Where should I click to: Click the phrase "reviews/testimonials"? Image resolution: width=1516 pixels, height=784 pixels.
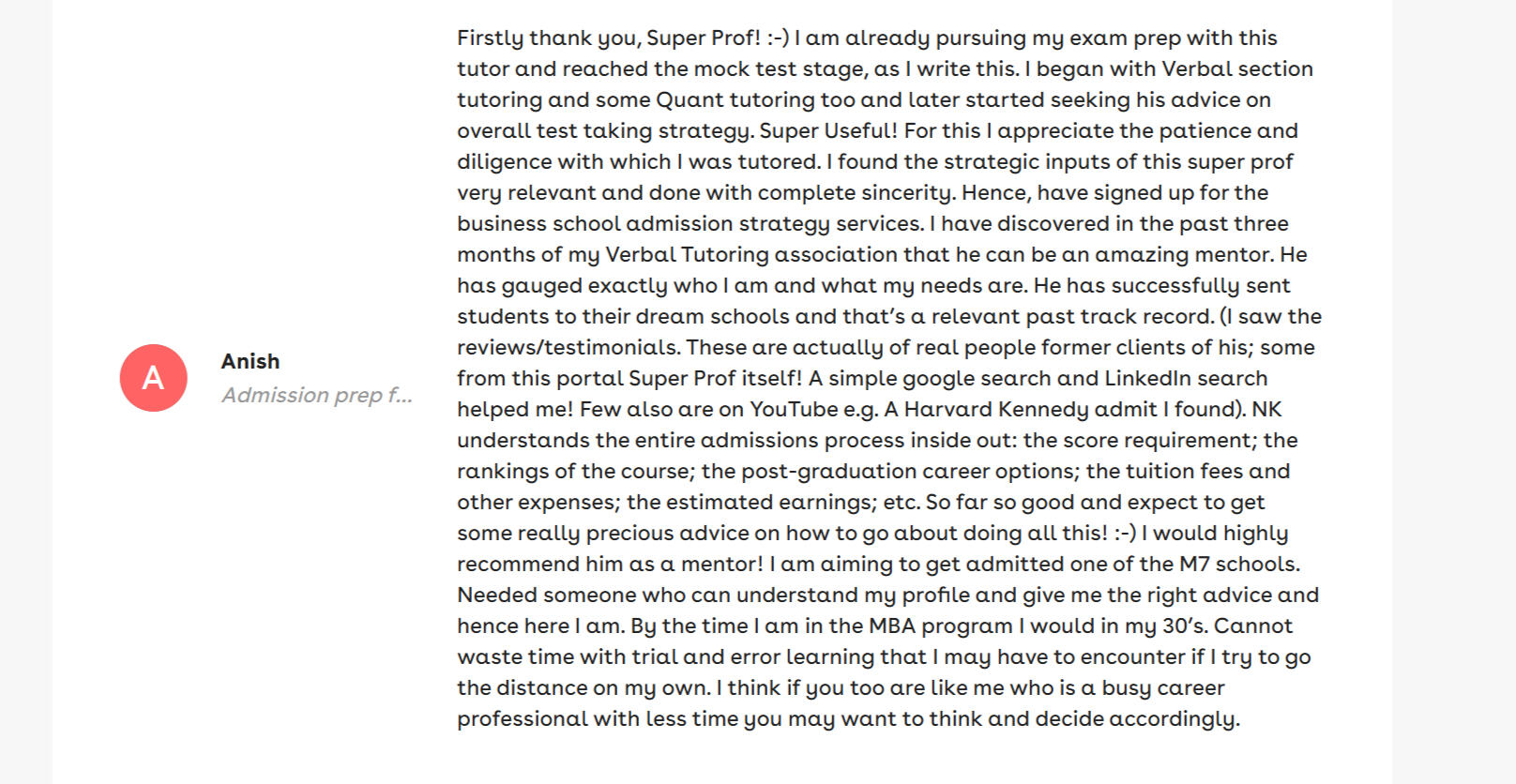coord(568,347)
